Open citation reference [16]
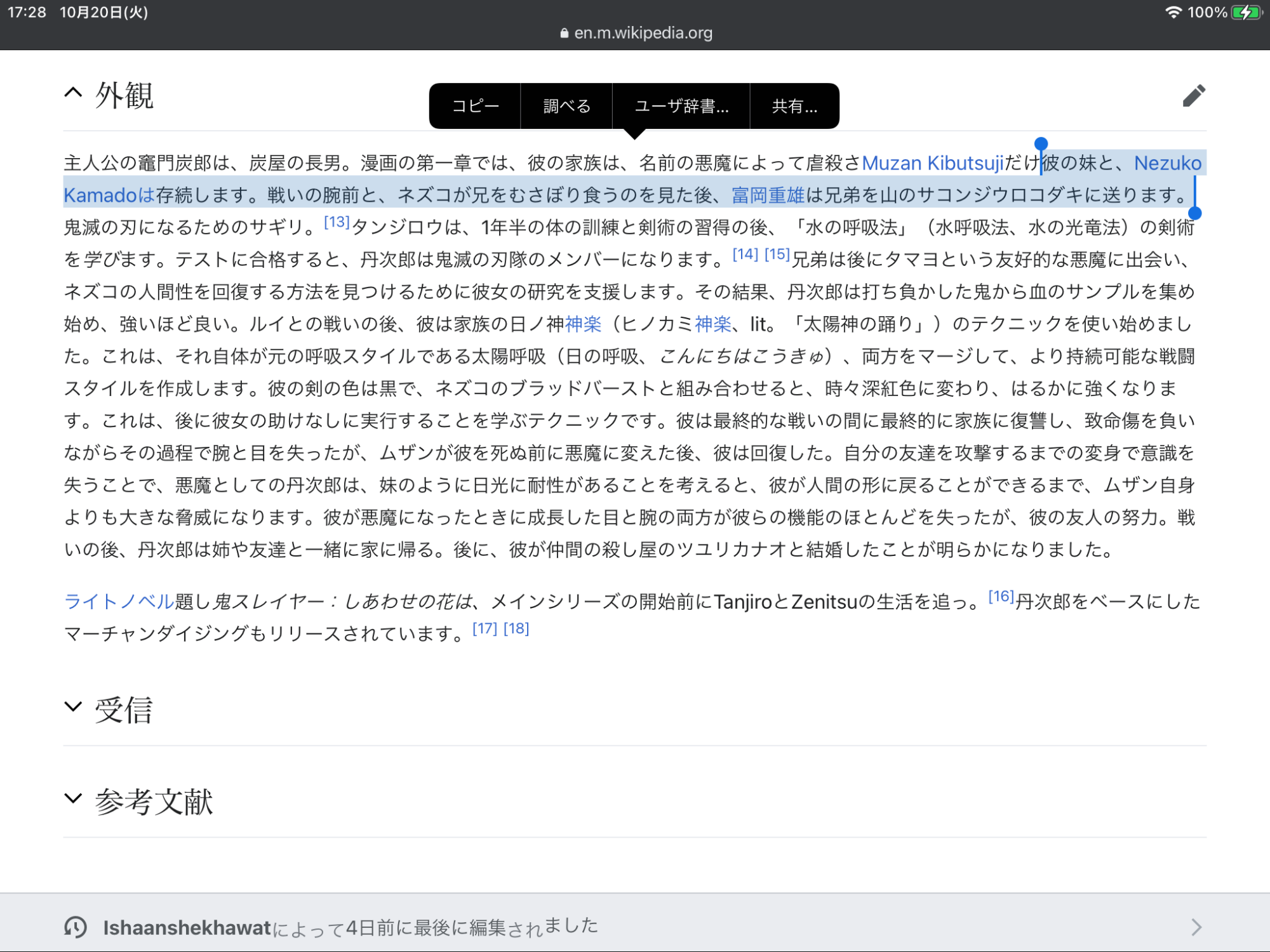Image resolution: width=1270 pixels, height=952 pixels. coord(1001,597)
